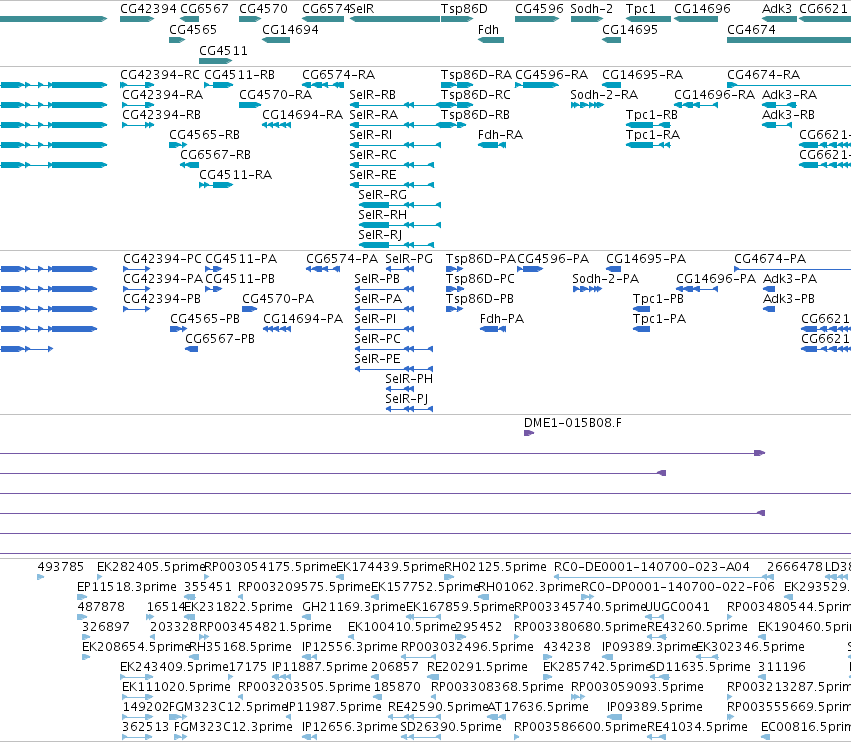Click the SelR-RE transcript label
Screen dimensions: 851x742
(x=373, y=175)
